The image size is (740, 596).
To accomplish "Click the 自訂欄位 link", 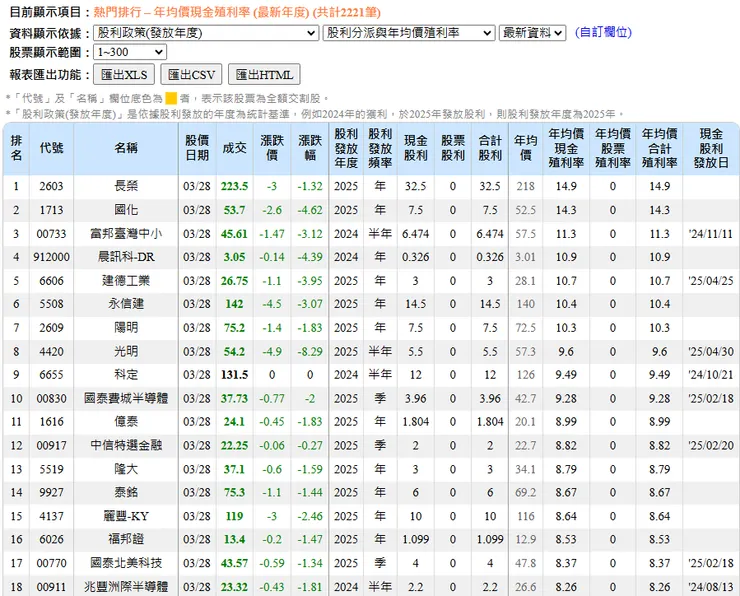I will pyautogui.click(x=603, y=32).
